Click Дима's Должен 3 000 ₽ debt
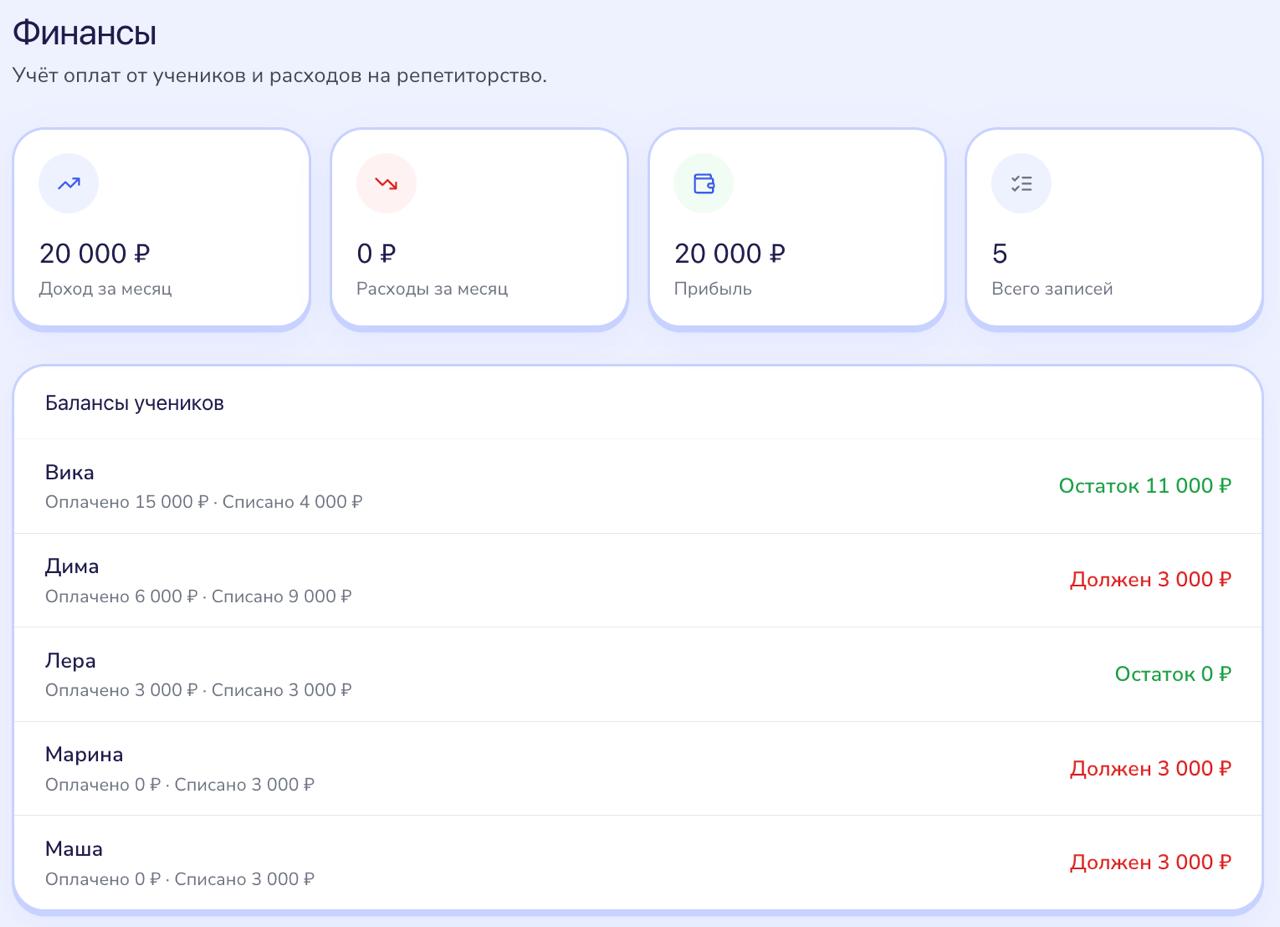 1151,580
